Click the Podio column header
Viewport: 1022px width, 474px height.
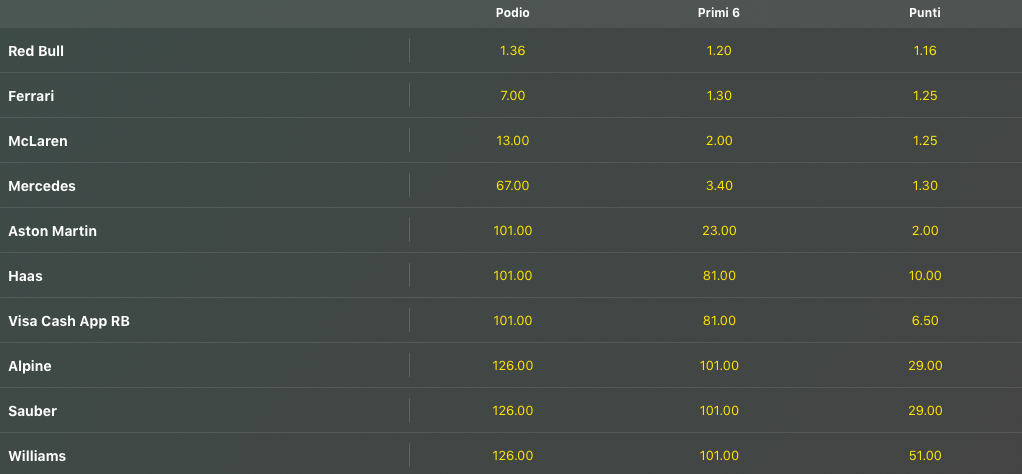[512, 13]
